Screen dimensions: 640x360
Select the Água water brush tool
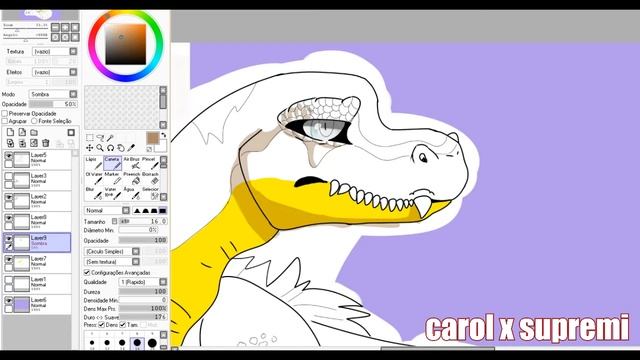[131, 193]
